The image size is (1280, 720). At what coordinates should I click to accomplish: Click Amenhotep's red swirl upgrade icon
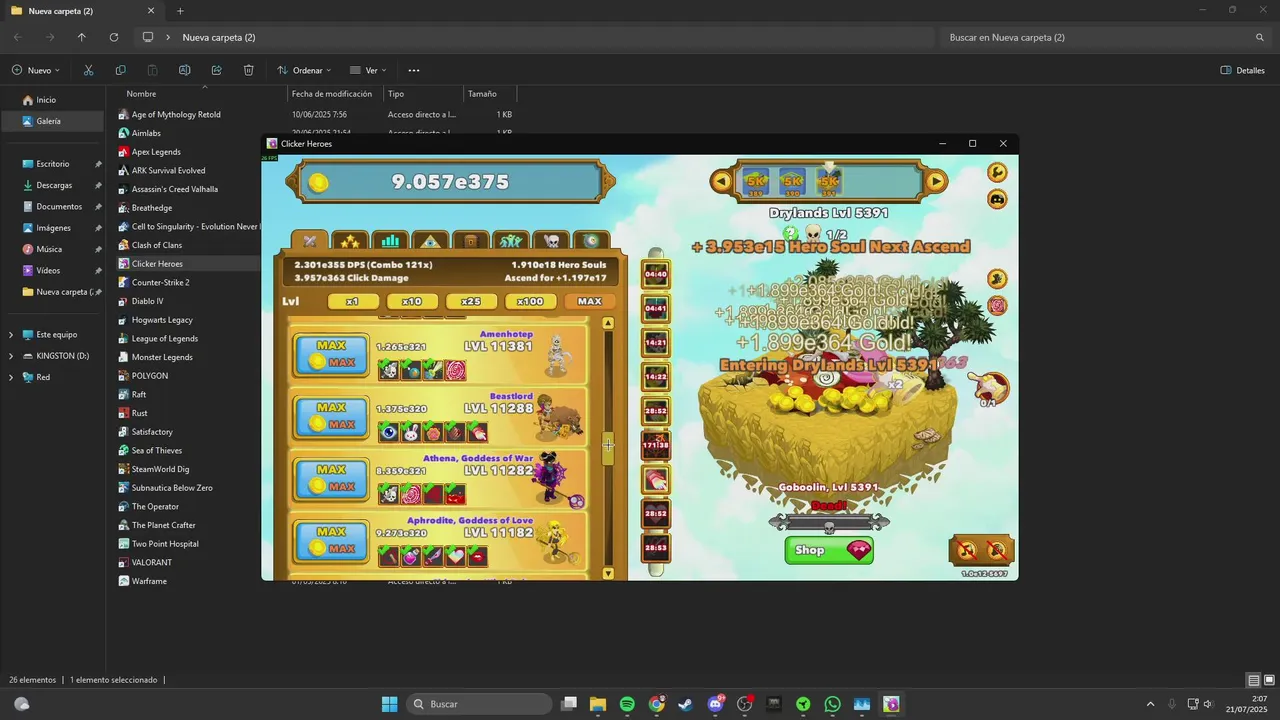tap(455, 370)
